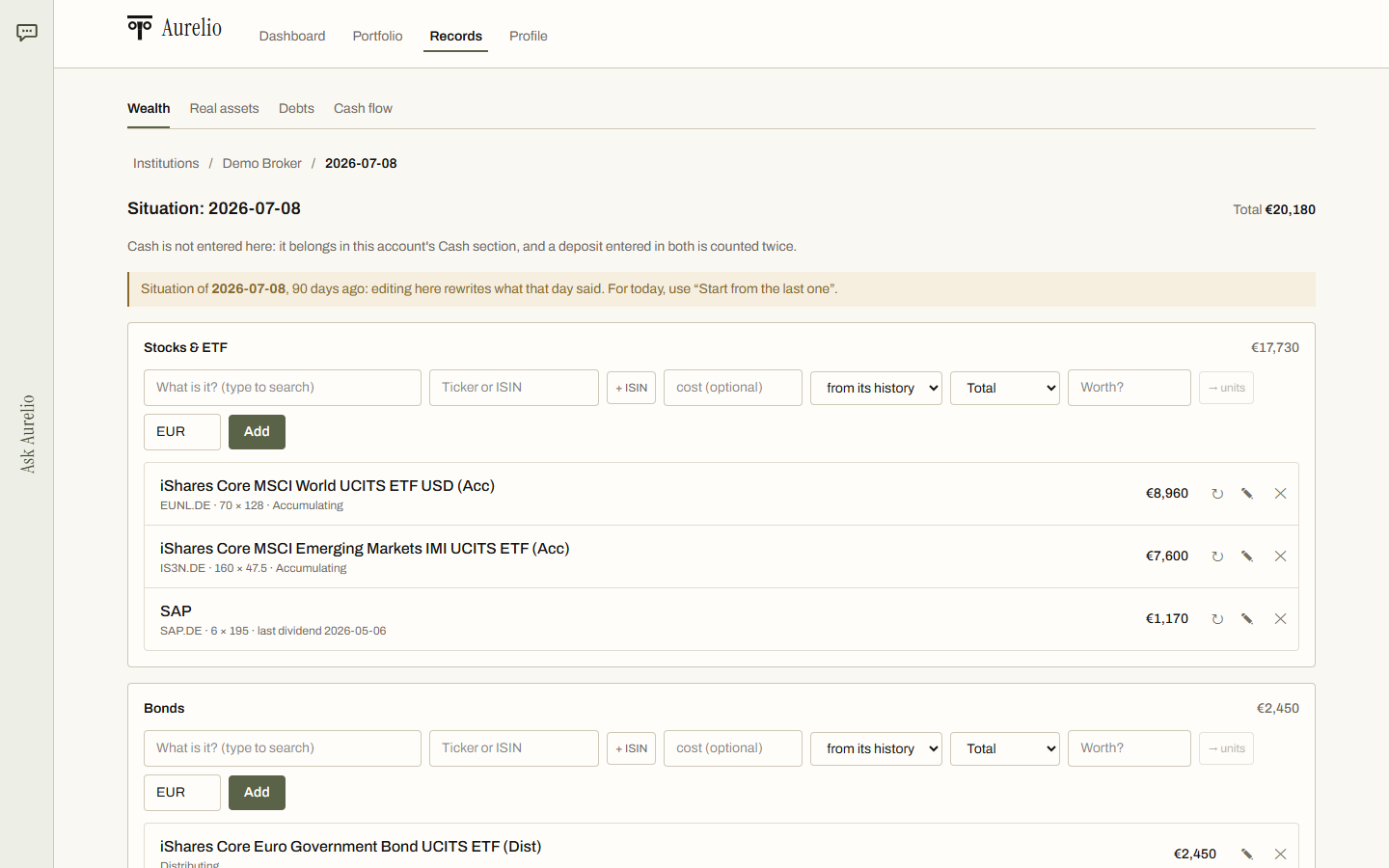Focus the EUR currency field in Stocks & ETF
The width and height of the screenshot is (1389, 868).
[182, 432]
